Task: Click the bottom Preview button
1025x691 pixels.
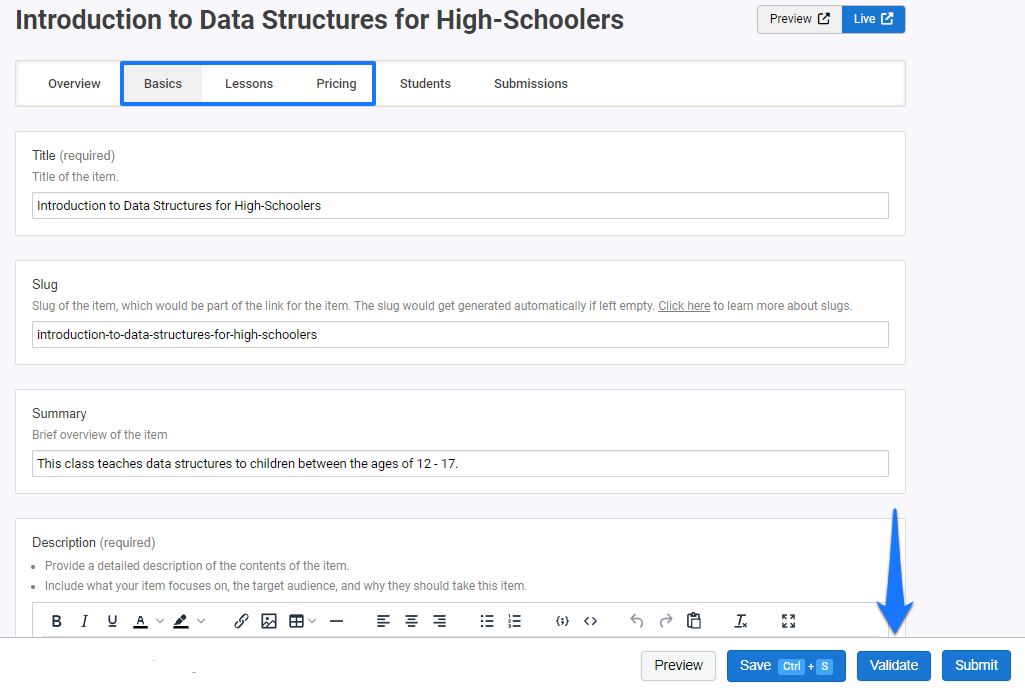Action: point(679,666)
